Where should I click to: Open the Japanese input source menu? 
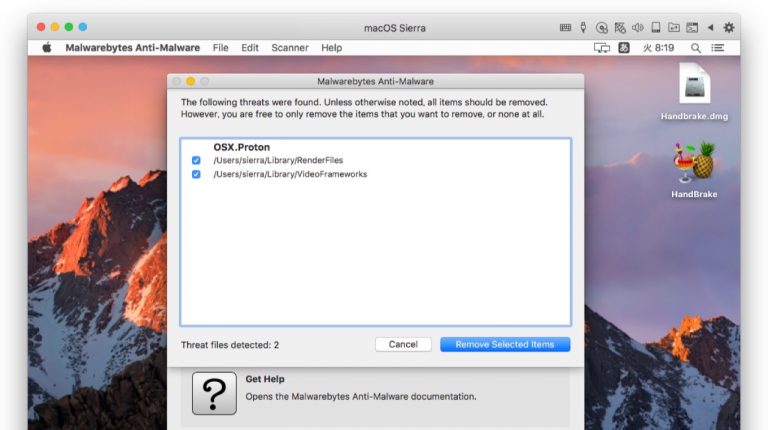tap(624, 48)
